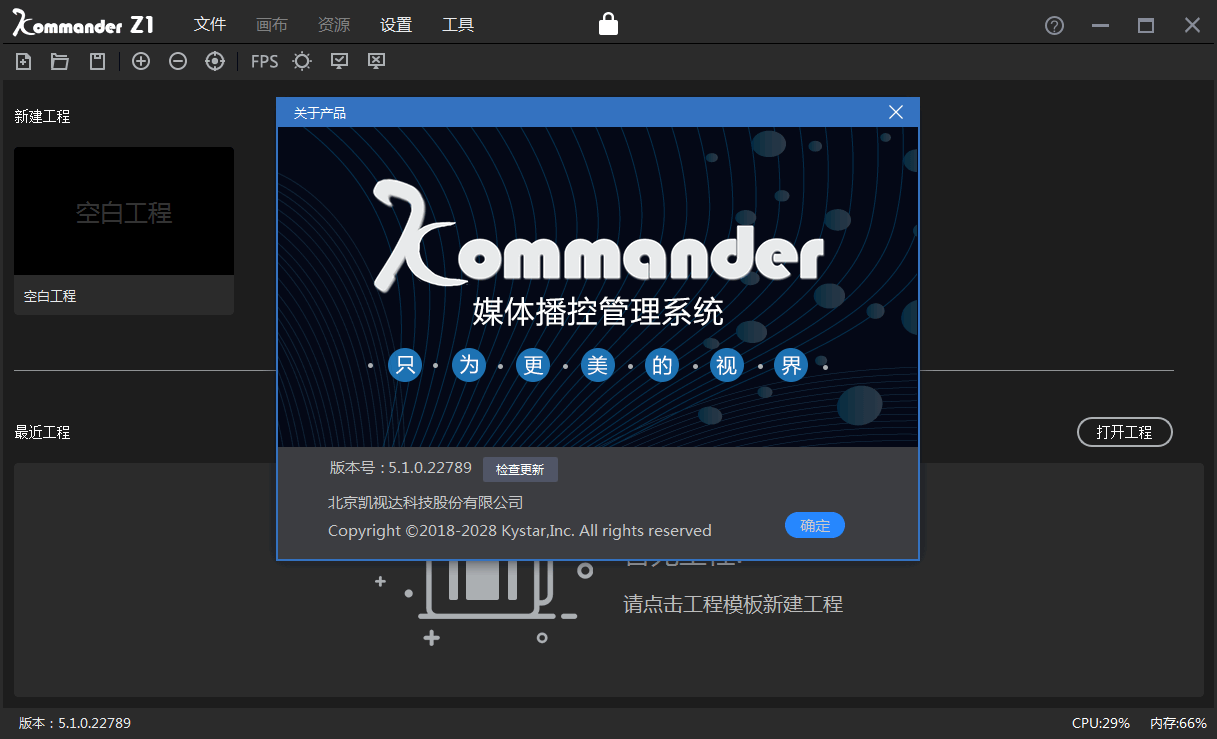Click 检查更新 to check for updates
The width and height of the screenshot is (1217, 739).
pyautogui.click(x=520, y=469)
